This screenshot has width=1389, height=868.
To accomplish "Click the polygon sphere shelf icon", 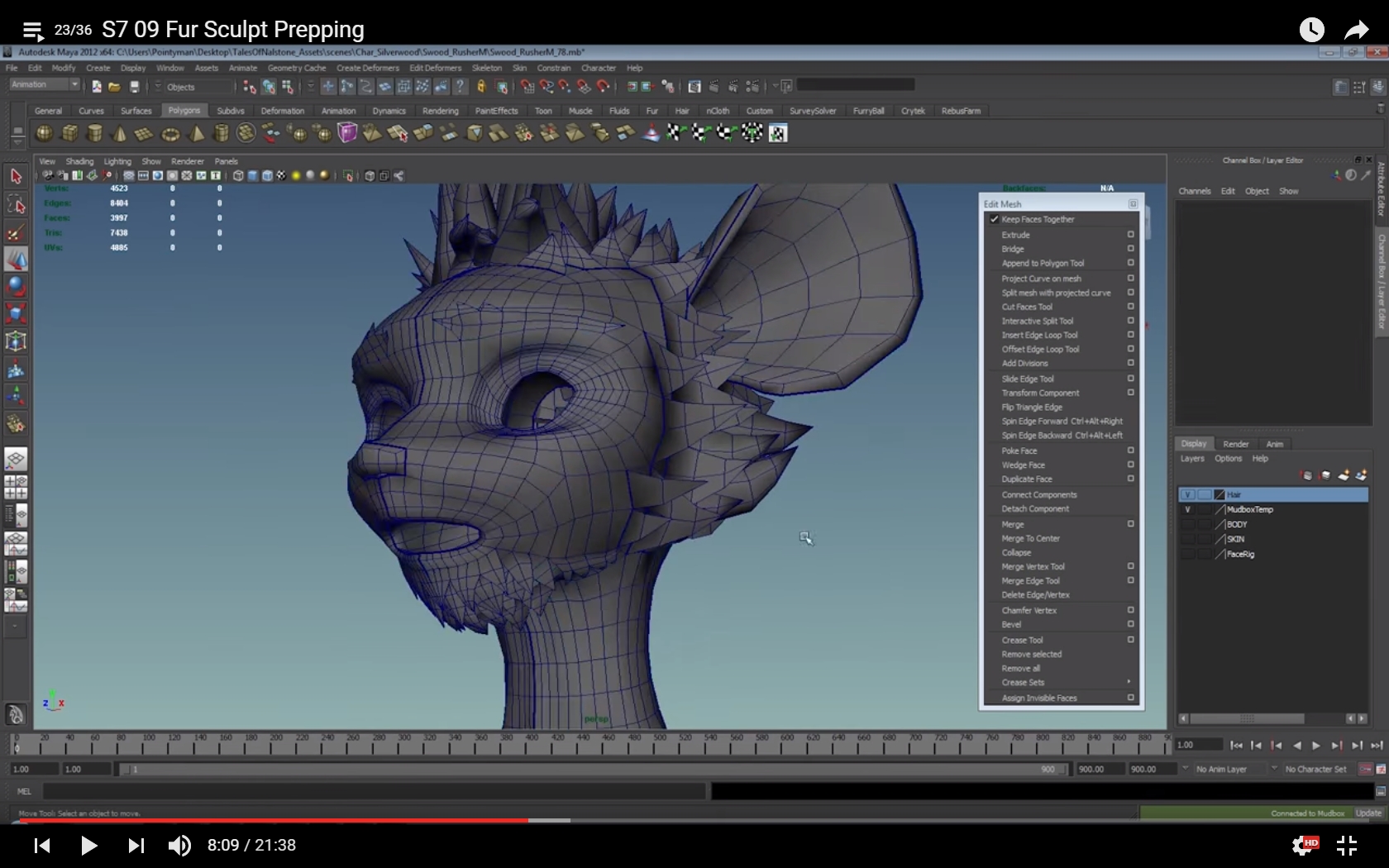I will pyautogui.click(x=44, y=133).
